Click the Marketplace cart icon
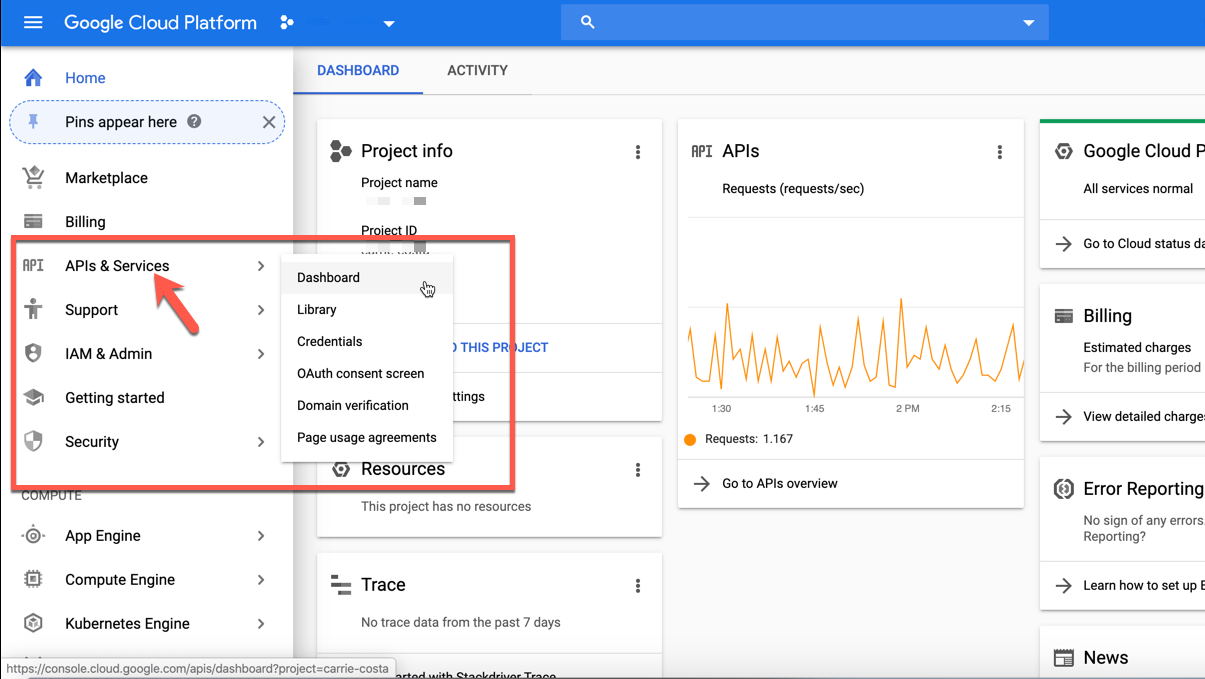 tap(33, 177)
